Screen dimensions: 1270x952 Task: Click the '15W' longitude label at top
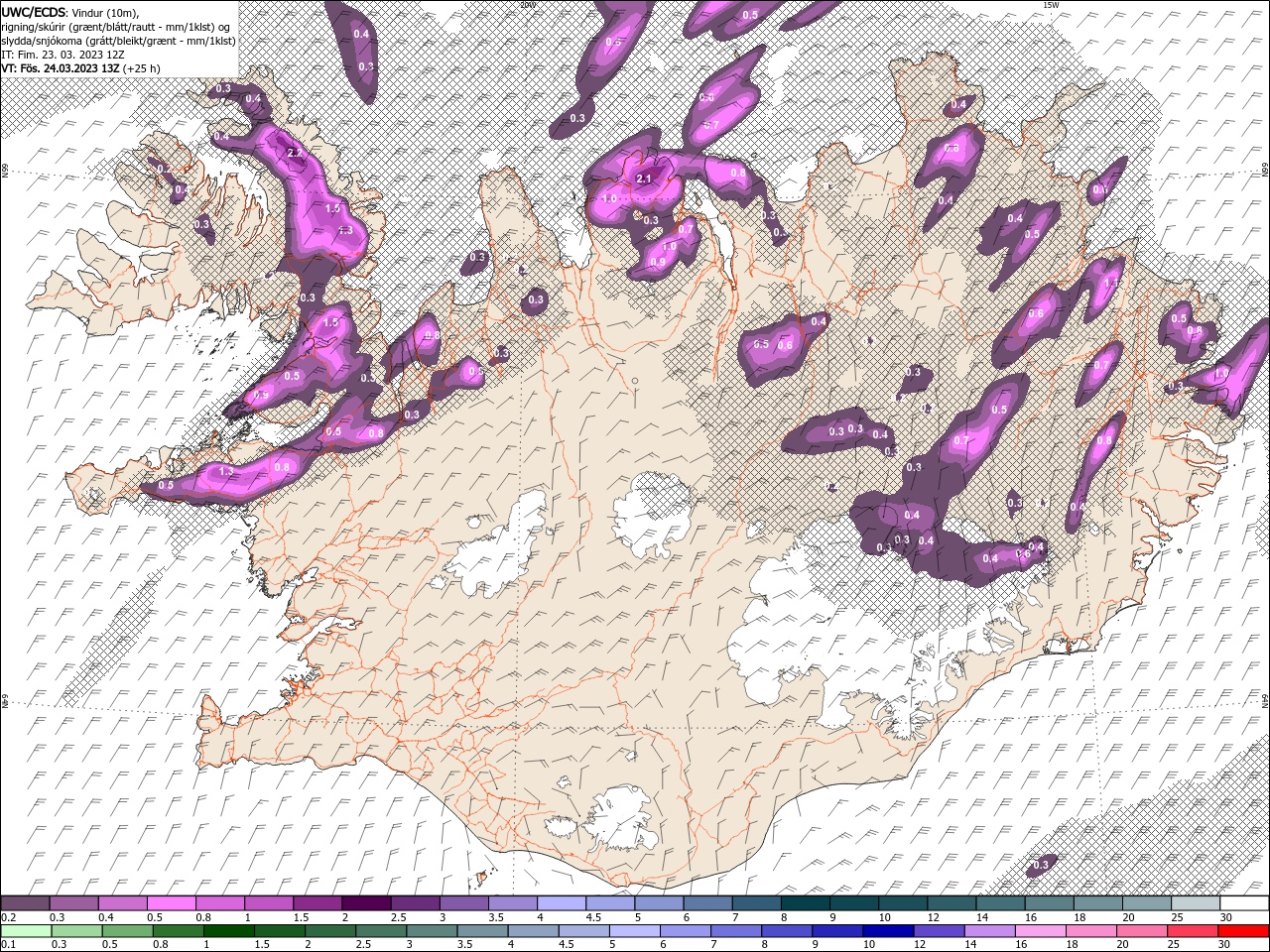click(x=1051, y=5)
